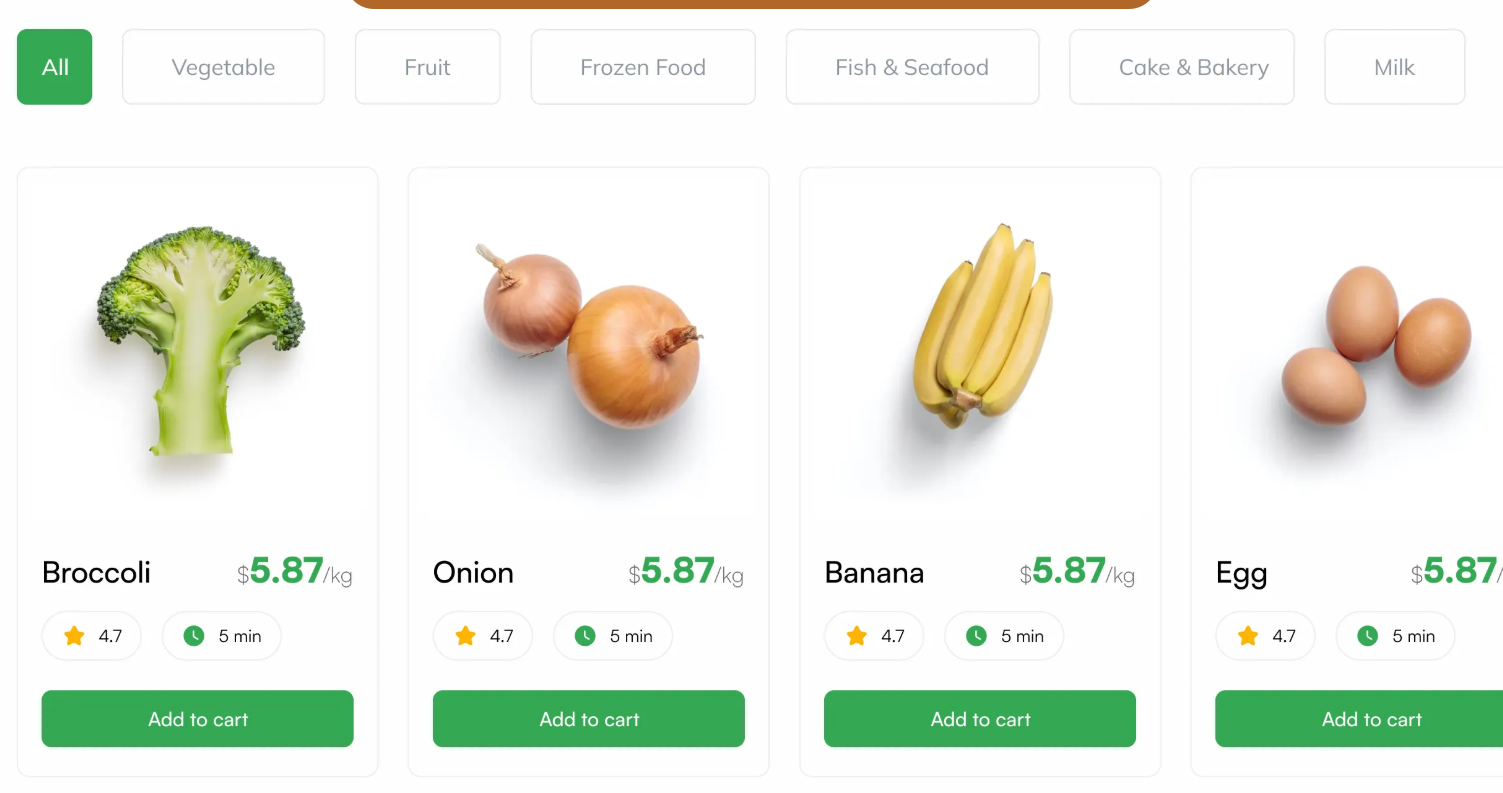This screenshot has height=793, width=1503.
Task: Show Fish & Seafood products
Action: click(x=912, y=67)
